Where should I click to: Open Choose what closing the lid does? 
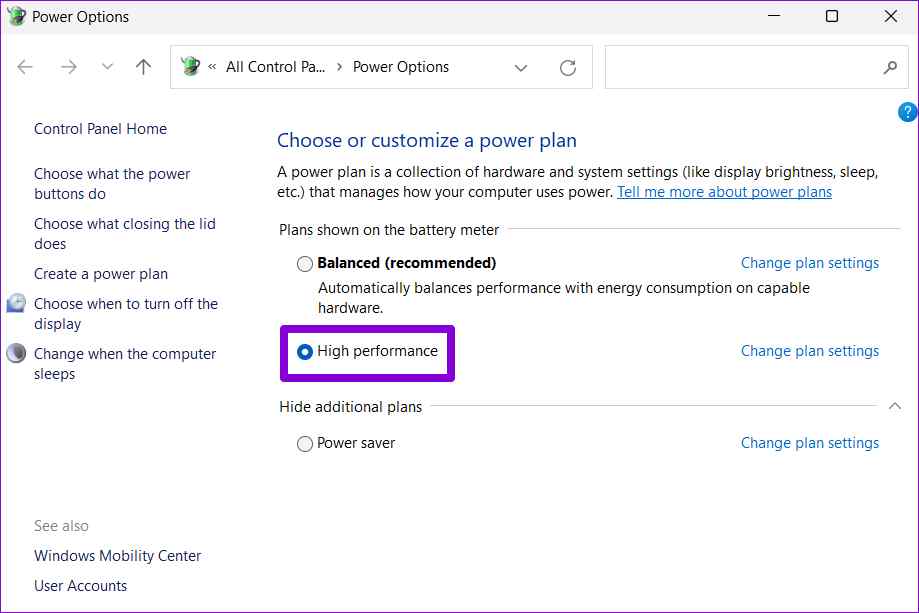point(125,234)
